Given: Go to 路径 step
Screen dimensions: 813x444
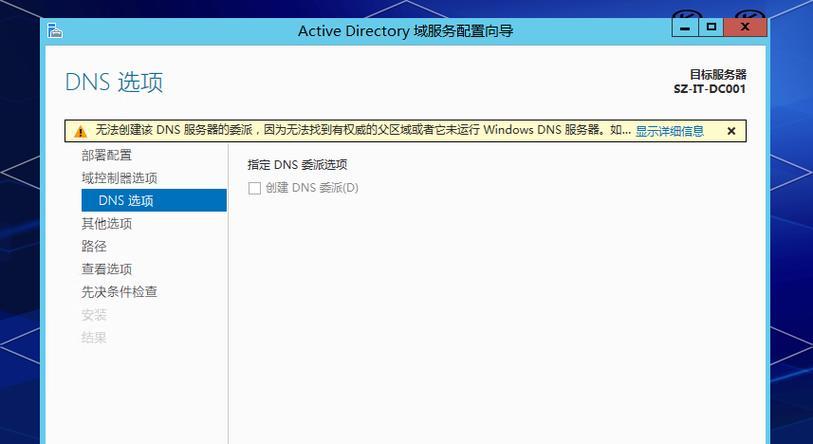Looking at the screenshot, I should tap(94, 246).
